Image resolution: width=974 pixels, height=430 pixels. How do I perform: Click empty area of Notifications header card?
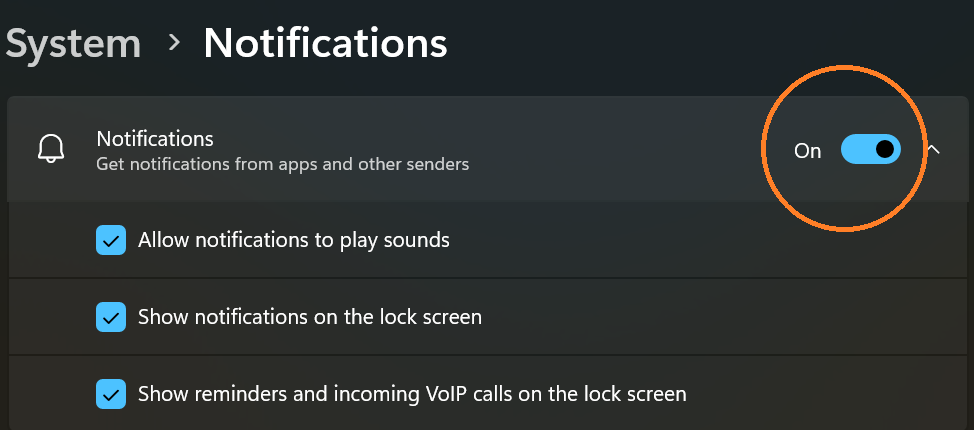tap(621, 149)
